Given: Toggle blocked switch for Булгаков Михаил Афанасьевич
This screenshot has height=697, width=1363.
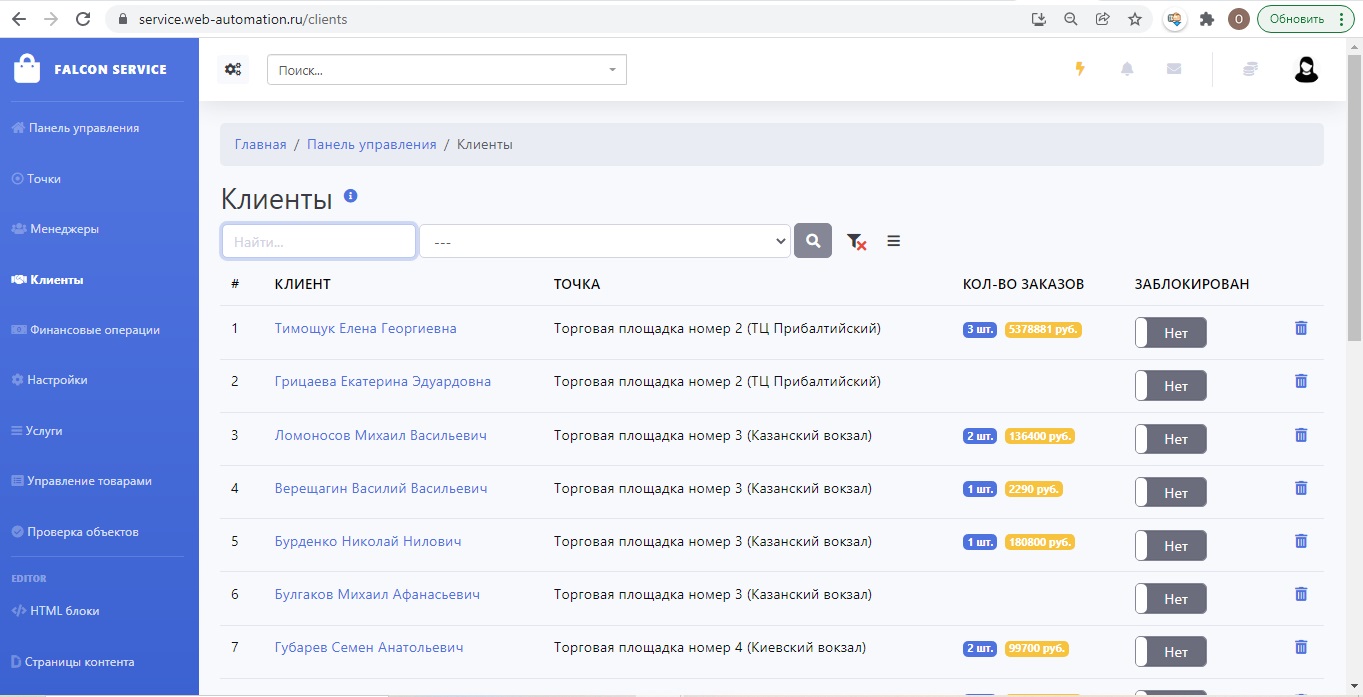Looking at the screenshot, I should click(x=1170, y=599).
